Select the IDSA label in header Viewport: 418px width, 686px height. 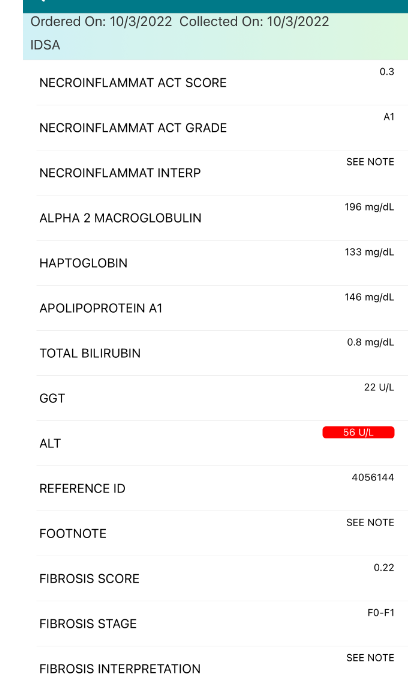[45, 45]
